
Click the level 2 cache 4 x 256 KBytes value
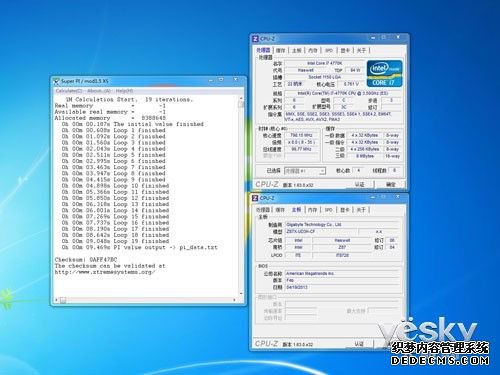tap(365, 149)
